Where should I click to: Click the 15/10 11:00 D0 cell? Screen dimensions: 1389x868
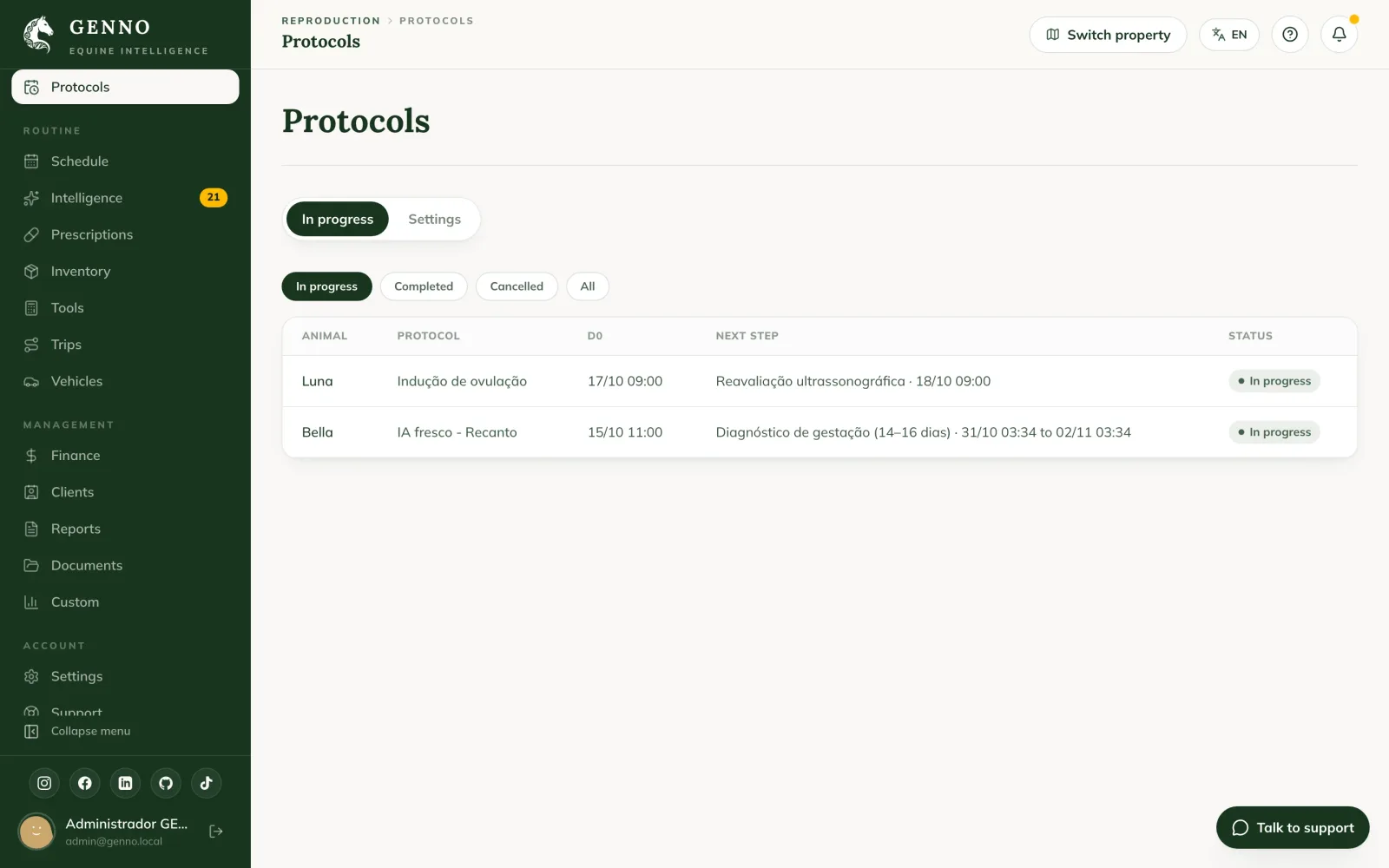click(x=625, y=432)
